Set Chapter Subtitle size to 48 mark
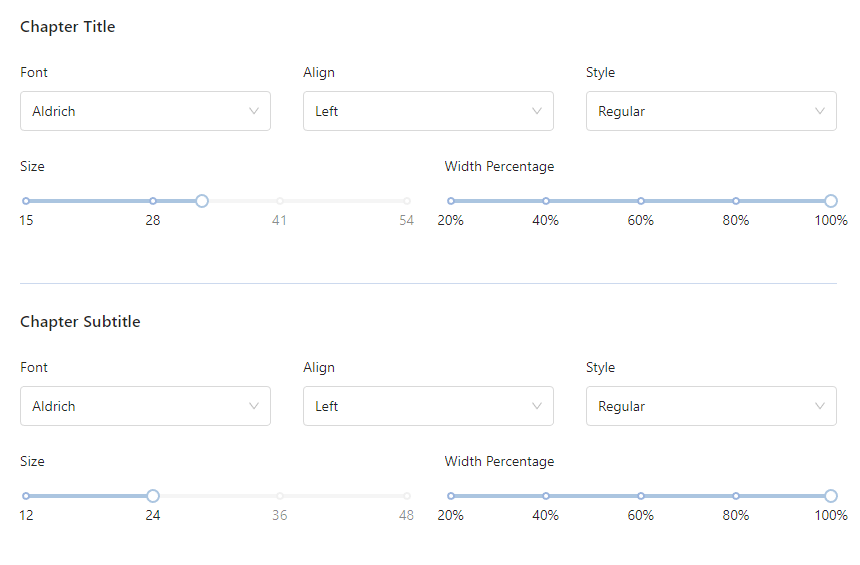Image resolution: width=860 pixels, height=565 pixels. tap(407, 496)
